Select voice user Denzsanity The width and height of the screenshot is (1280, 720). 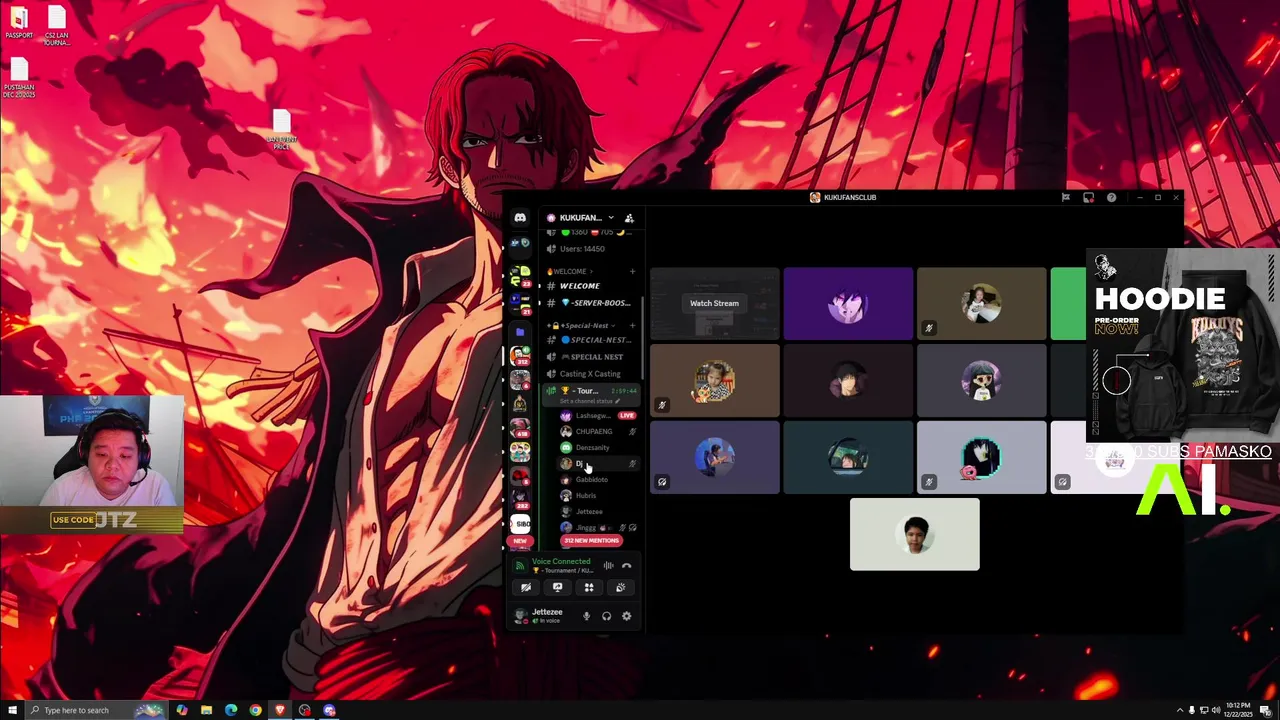tap(598, 447)
